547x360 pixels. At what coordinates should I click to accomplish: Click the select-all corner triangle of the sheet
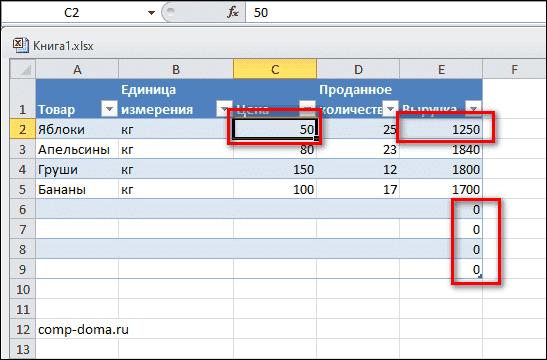tap(23, 69)
